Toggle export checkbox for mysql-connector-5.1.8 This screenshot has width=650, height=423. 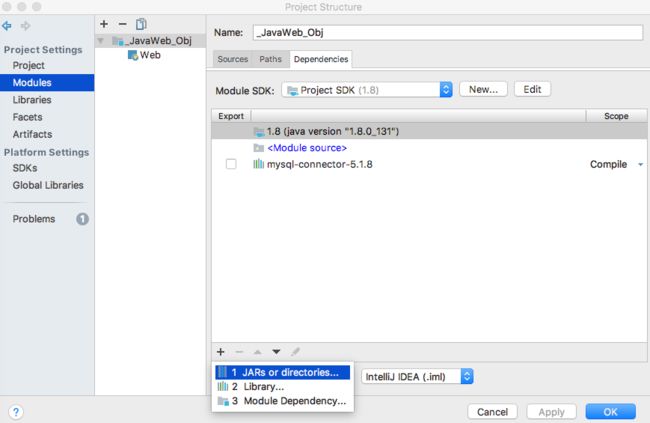pyautogui.click(x=231, y=164)
